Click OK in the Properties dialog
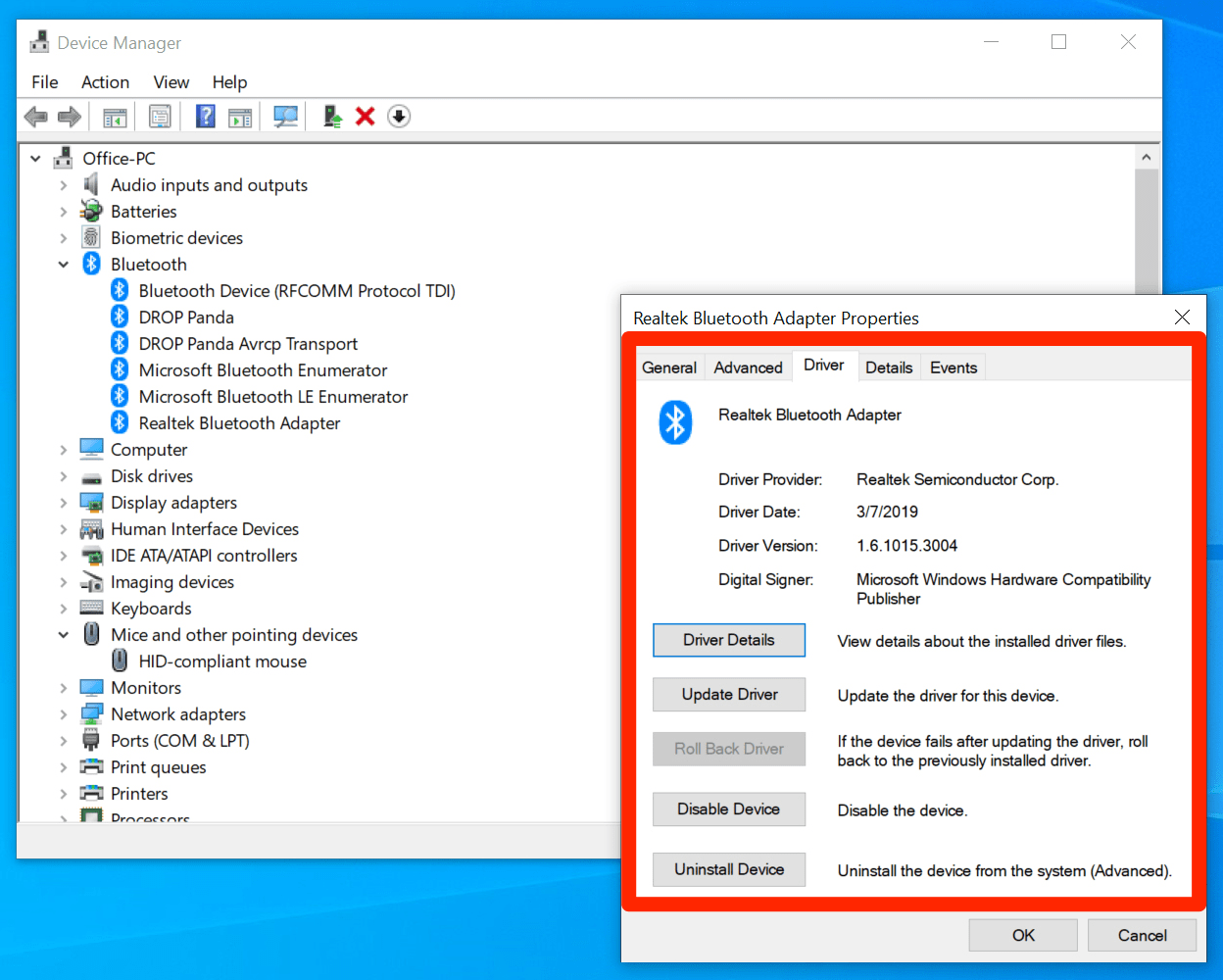Viewport: 1223px width, 980px height. click(x=1023, y=935)
